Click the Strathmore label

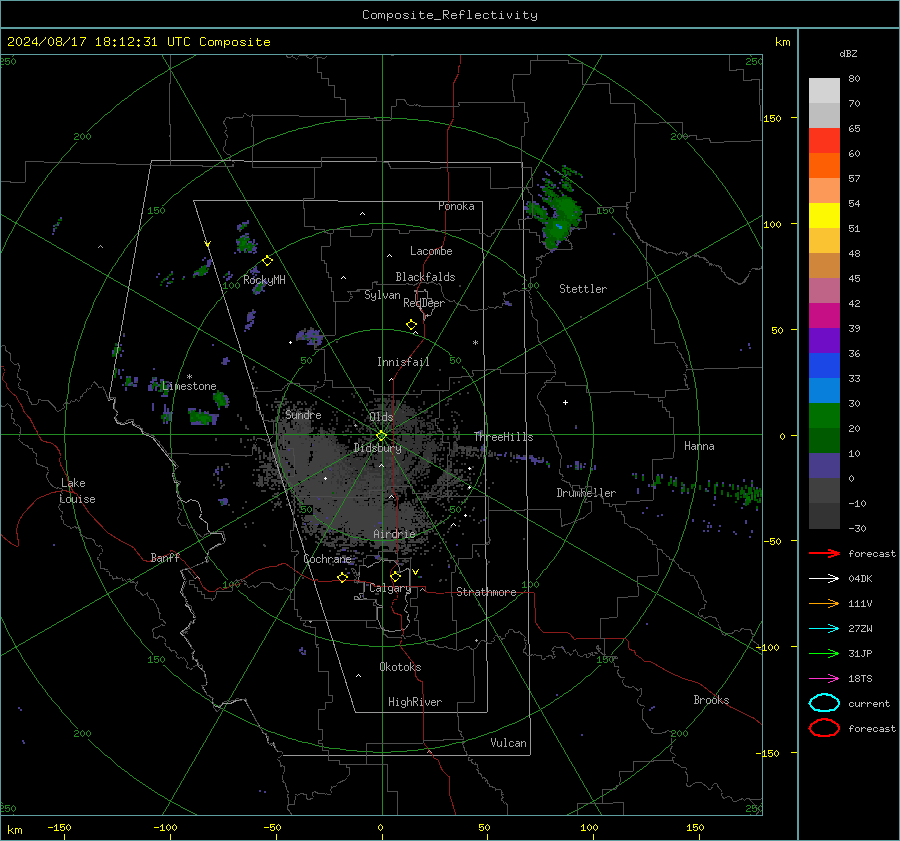click(x=486, y=592)
